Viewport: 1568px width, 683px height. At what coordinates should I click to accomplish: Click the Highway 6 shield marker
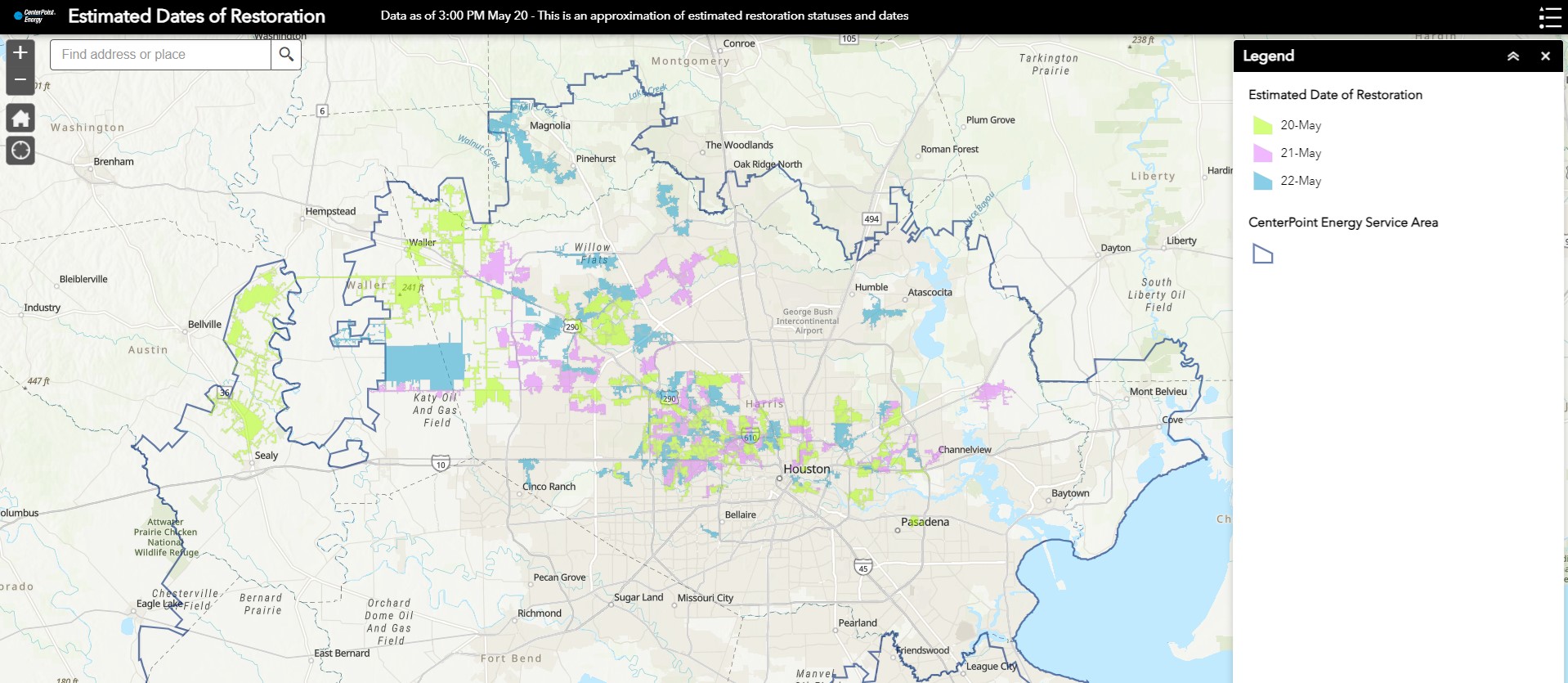322,110
